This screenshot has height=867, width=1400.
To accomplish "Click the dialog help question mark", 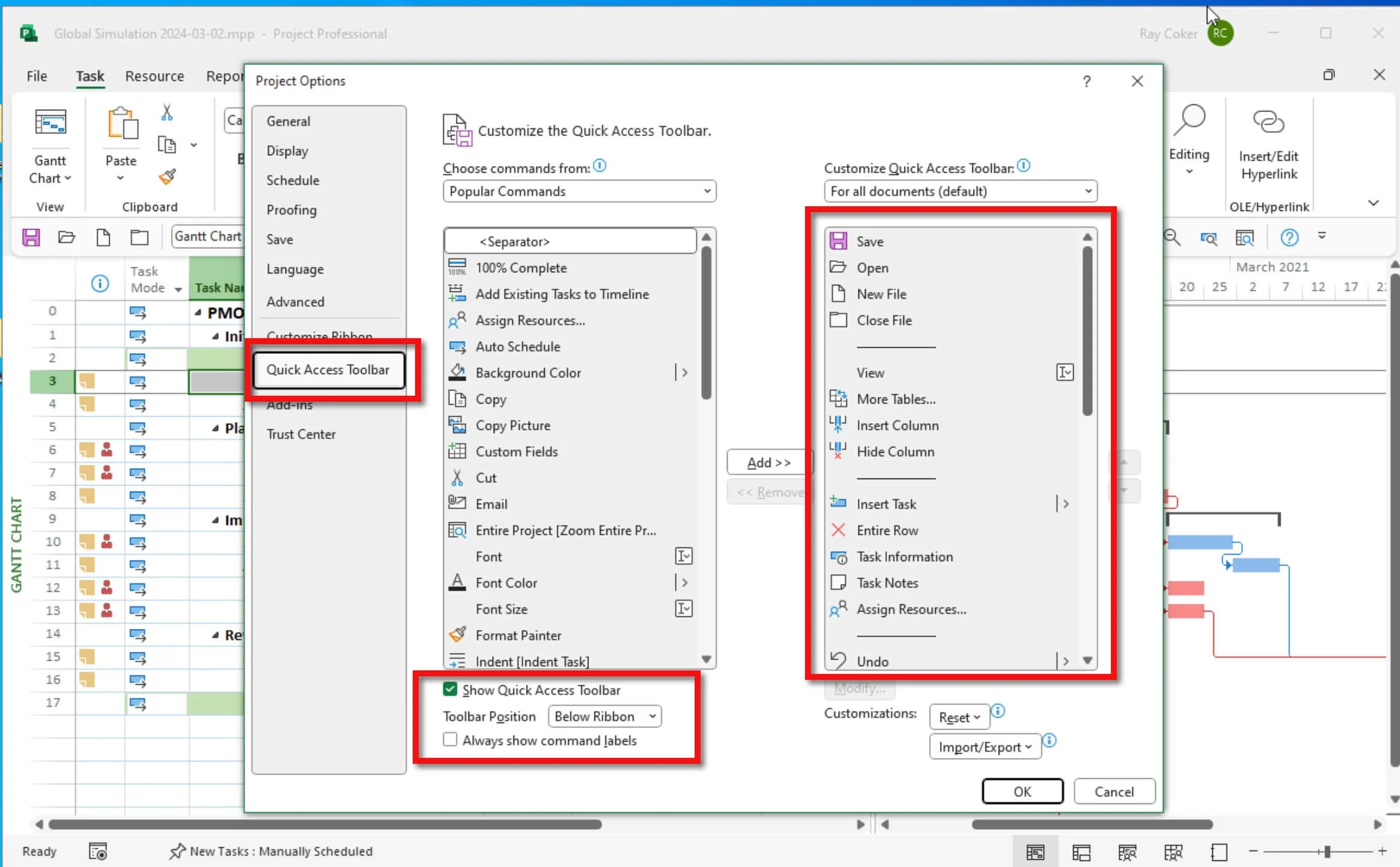I will [x=1086, y=81].
